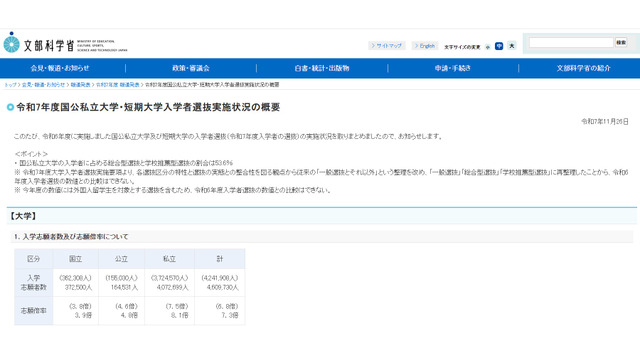Screen dimensions: 640x360
Task: Open the 政策・審議会 menu
Action: (x=191, y=68)
